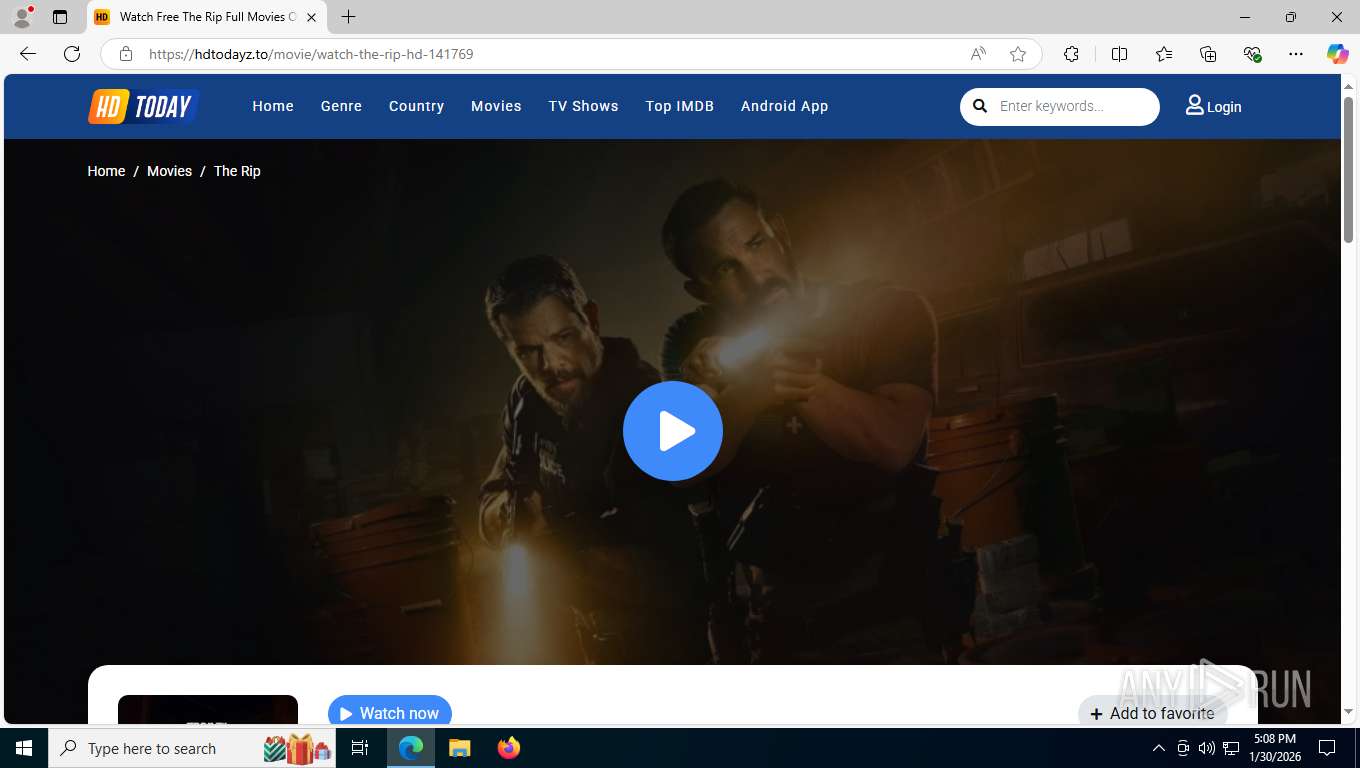Open the Favorites list
Viewport: 1360px width, 768px height.
(1164, 54)
